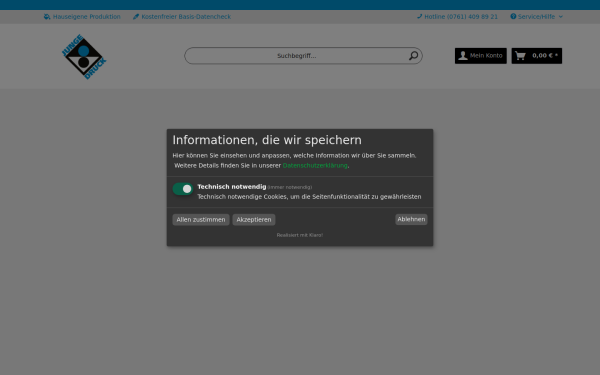
Task: Click the search magnifier icon
Action: (x=413, y=56)
